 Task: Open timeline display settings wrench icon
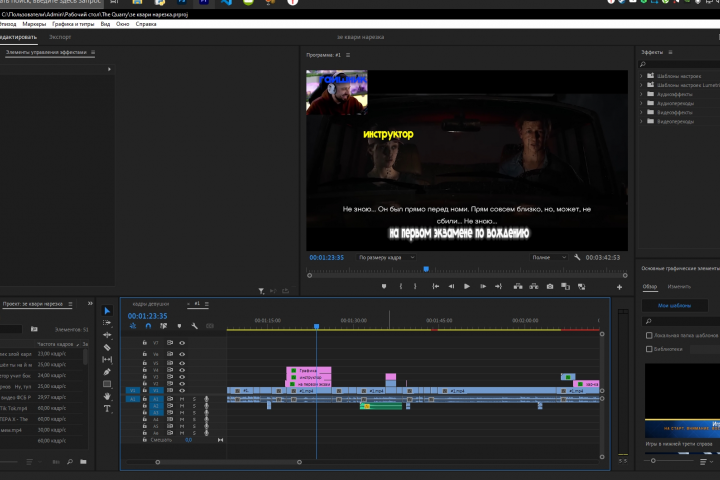point(192,325)
